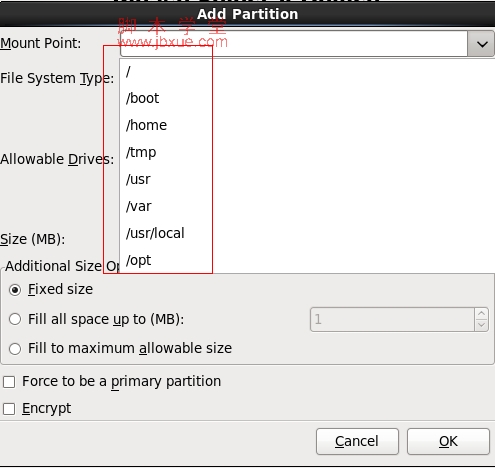The height and width of the screenshot is (468, 495).
Task: Increase the fill size spinner value
Action: (481, 314)
